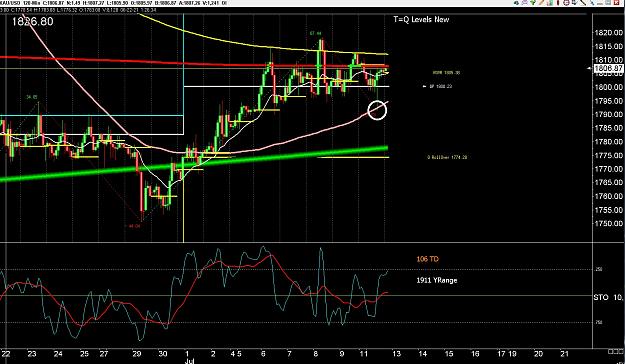Image resolution: width=625 pixels, height=364 pixels.
Task: Click the date label 20 on time axis
Action: click(x=538, y=354)
